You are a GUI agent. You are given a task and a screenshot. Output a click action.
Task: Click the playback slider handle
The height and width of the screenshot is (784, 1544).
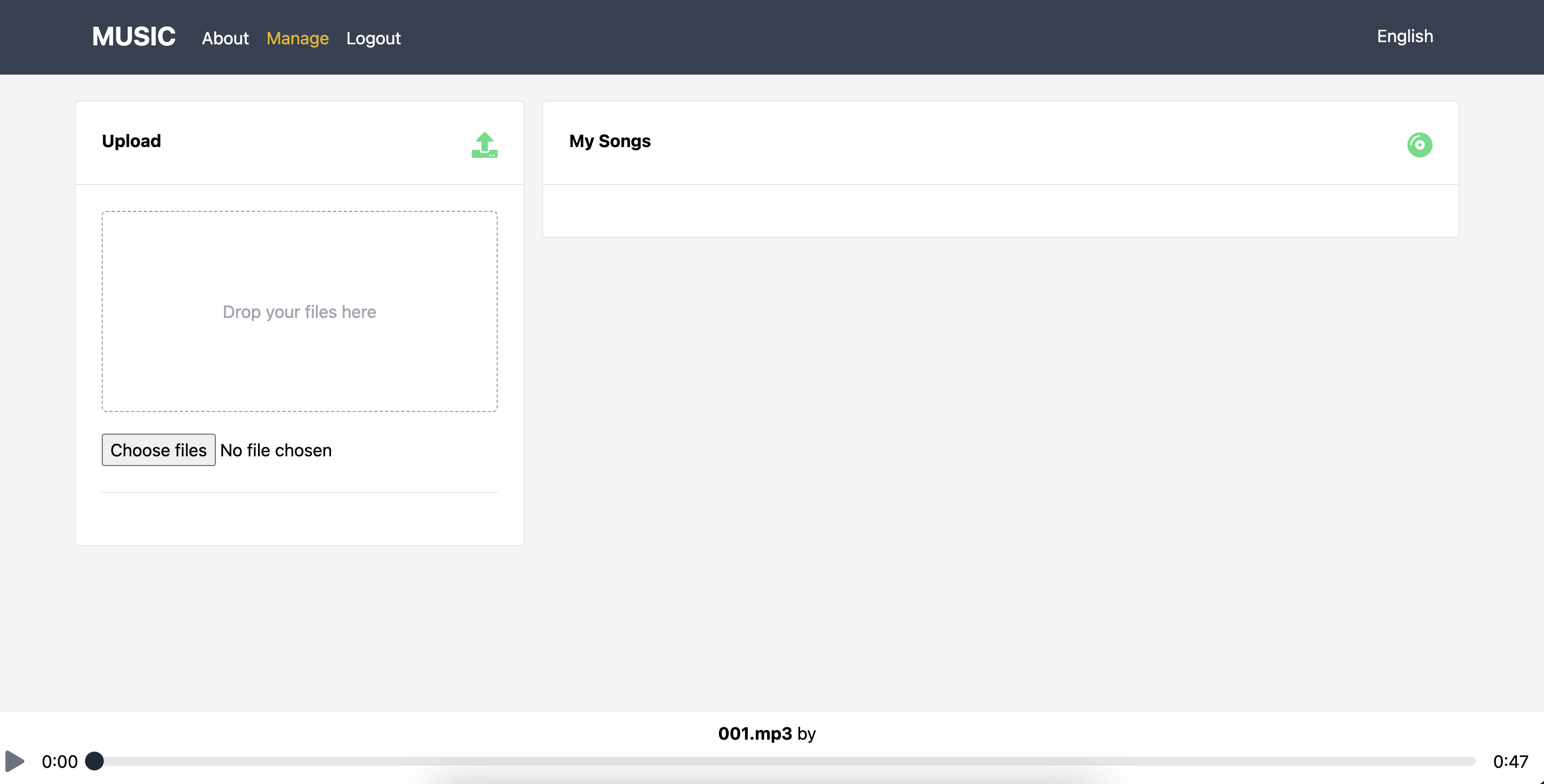(x=94, y=761)
